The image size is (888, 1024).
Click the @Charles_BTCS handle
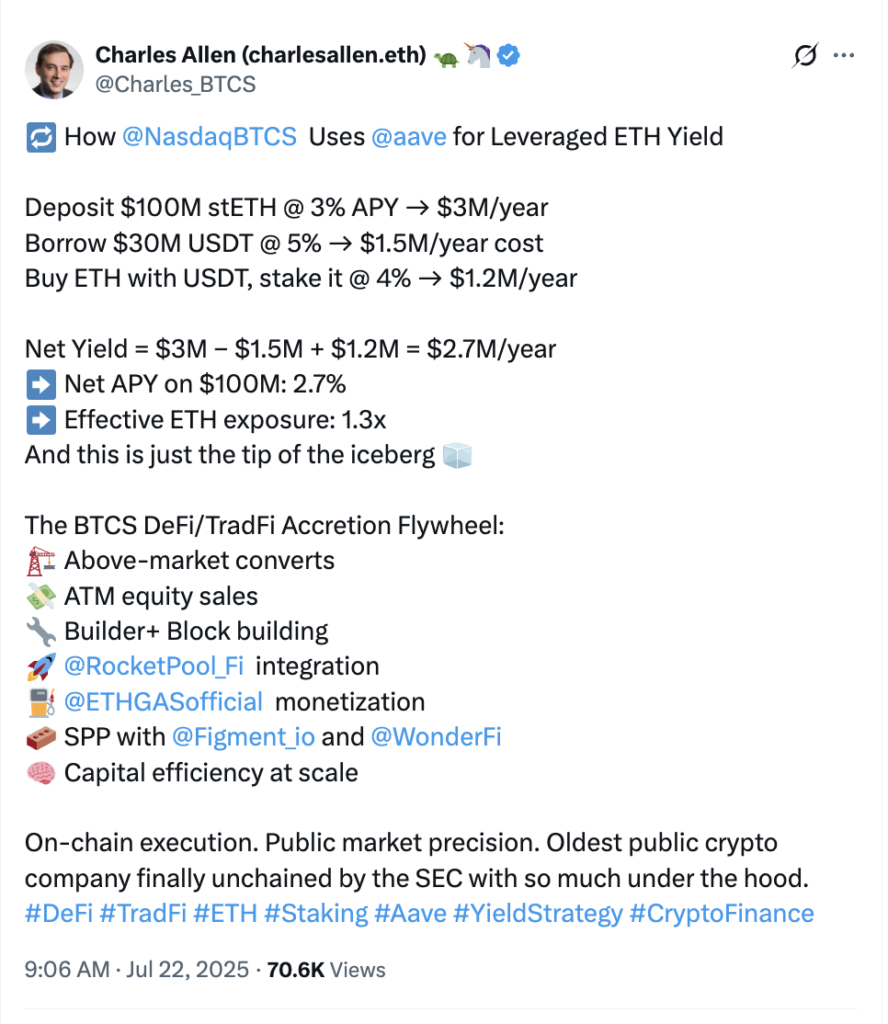pos(175,84)
